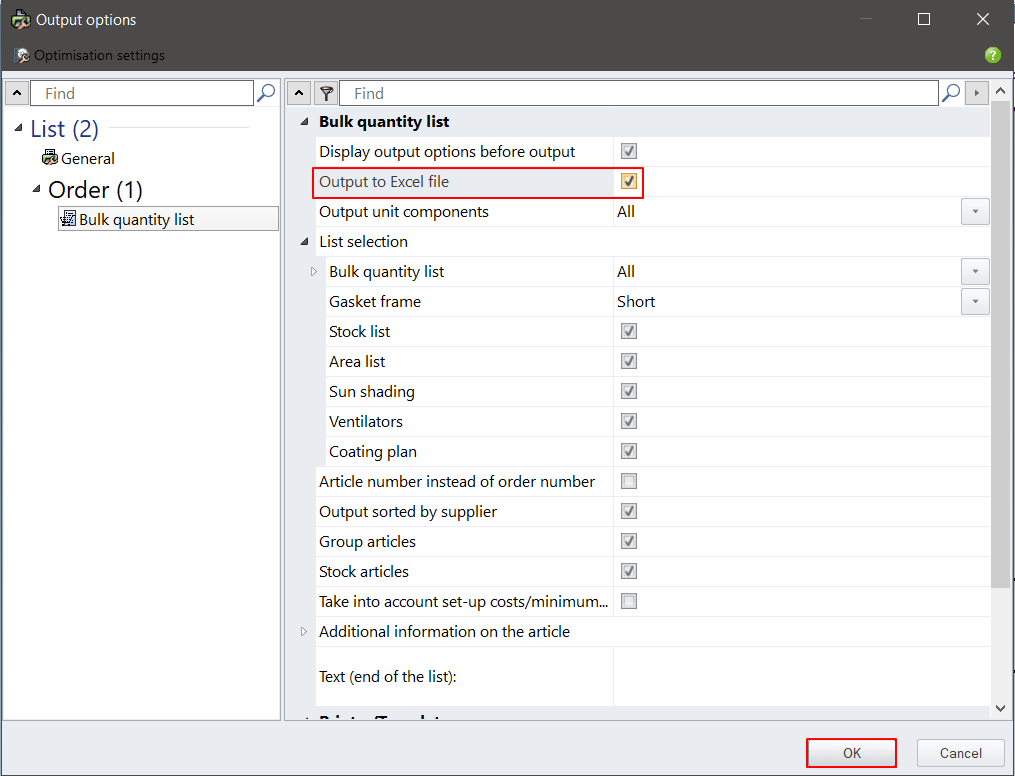1015x776 pixels.
Task: Select Bulk quantity list tree item
Action: coord(136,219)
